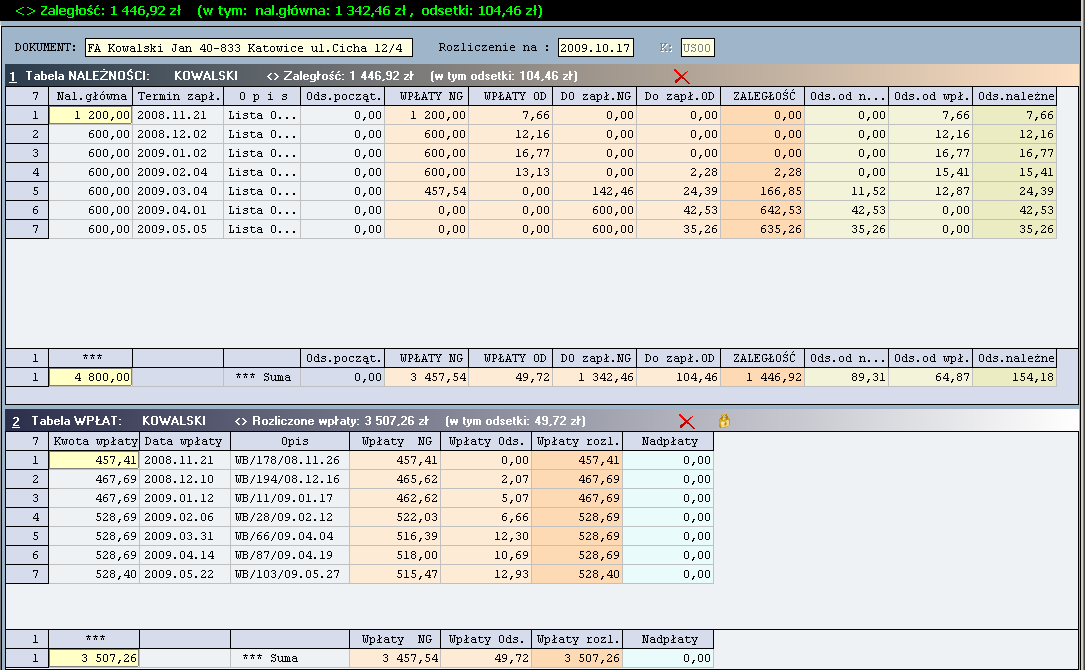Click the 'Kwota wpłaty' column header

click(x=95, y=441)
